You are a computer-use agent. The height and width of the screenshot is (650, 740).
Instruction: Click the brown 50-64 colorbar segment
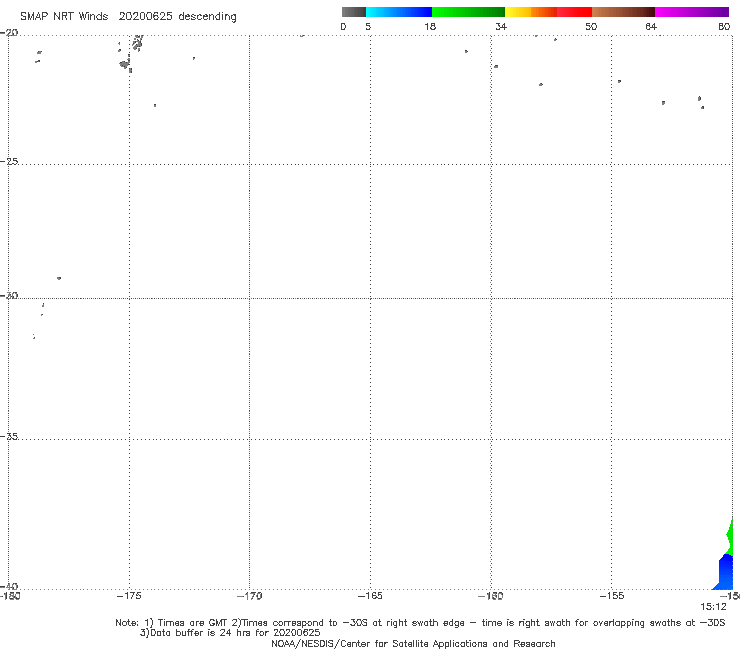coord(623,12)
